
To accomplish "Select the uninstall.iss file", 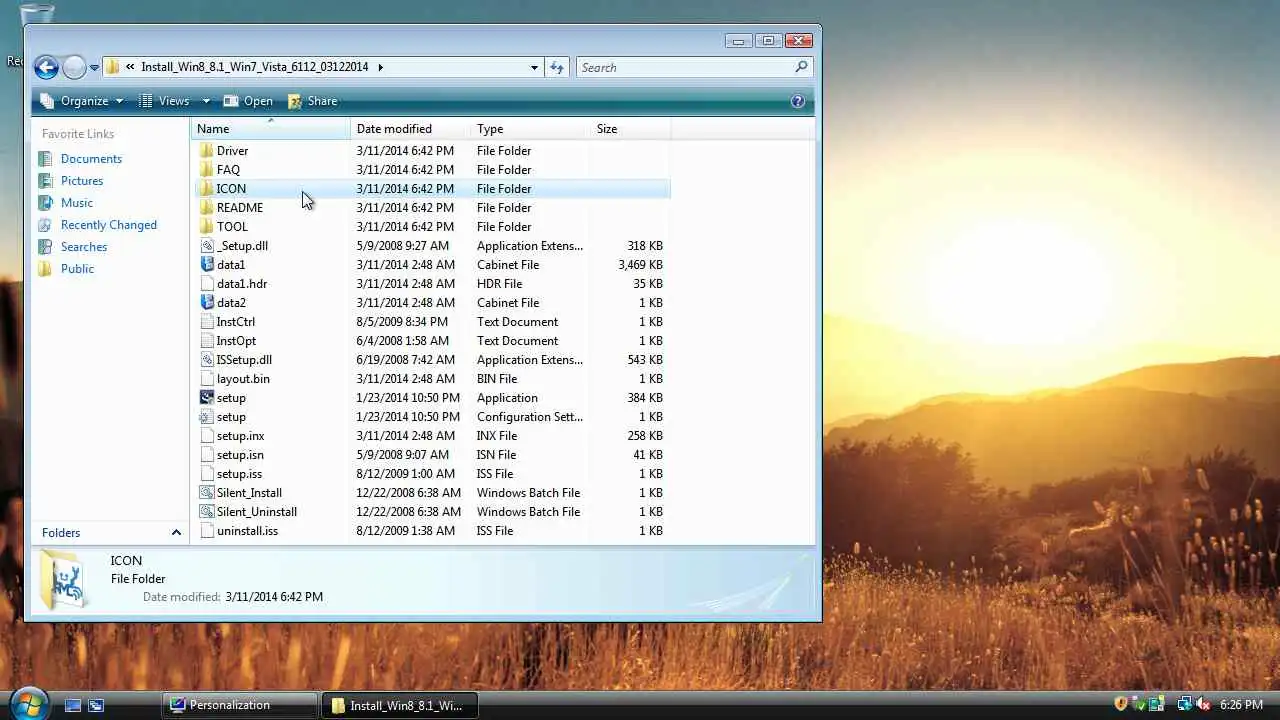I will tap(247, 531).
